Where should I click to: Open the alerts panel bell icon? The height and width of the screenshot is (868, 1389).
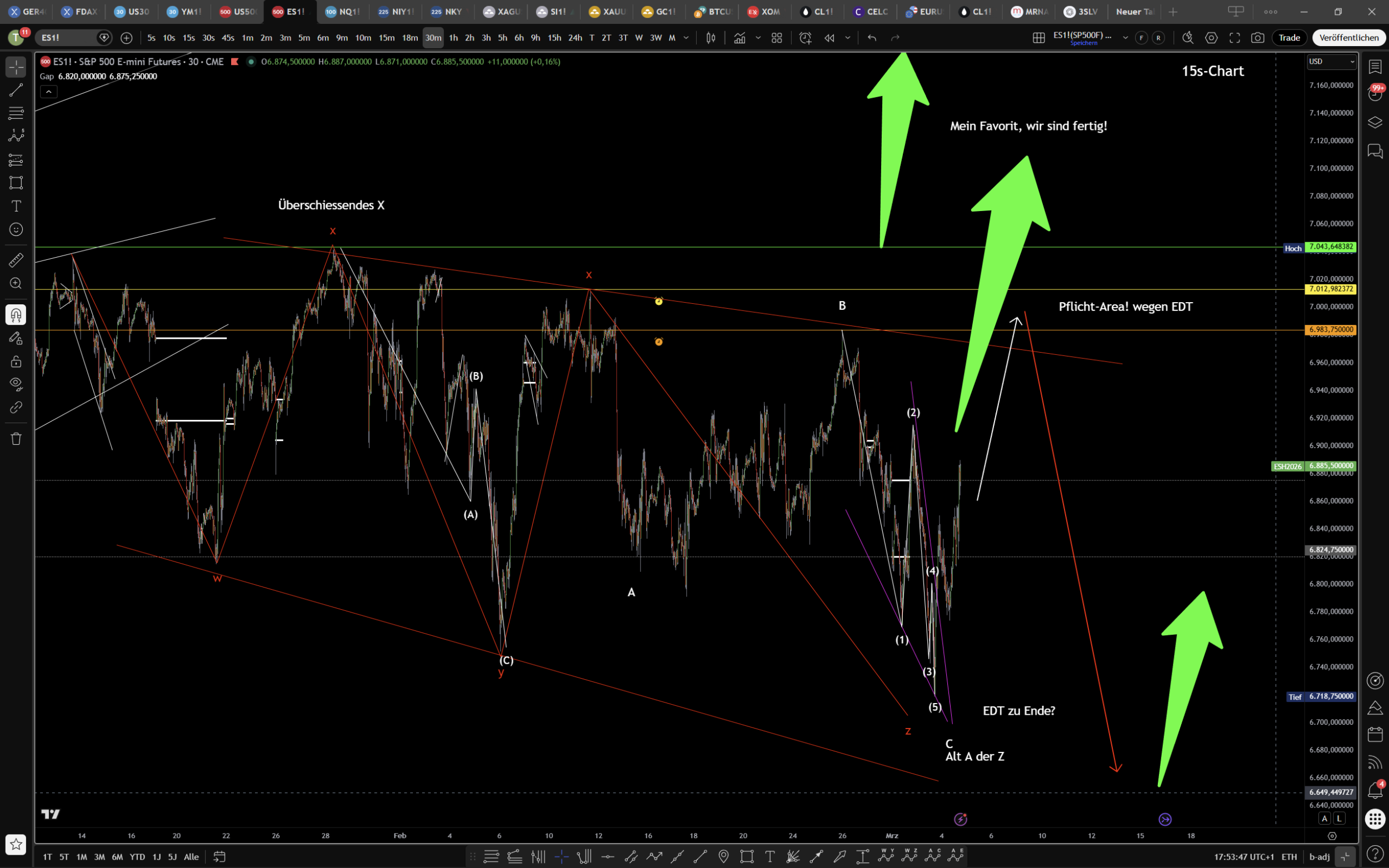[1375, 790]
